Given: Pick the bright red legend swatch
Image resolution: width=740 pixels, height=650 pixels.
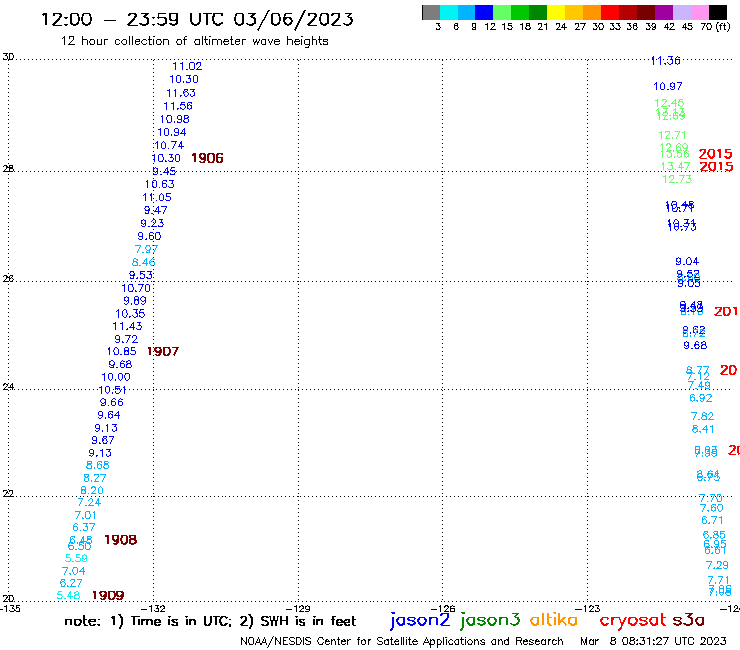Looking at the screenshot, I should coord(610,12).
